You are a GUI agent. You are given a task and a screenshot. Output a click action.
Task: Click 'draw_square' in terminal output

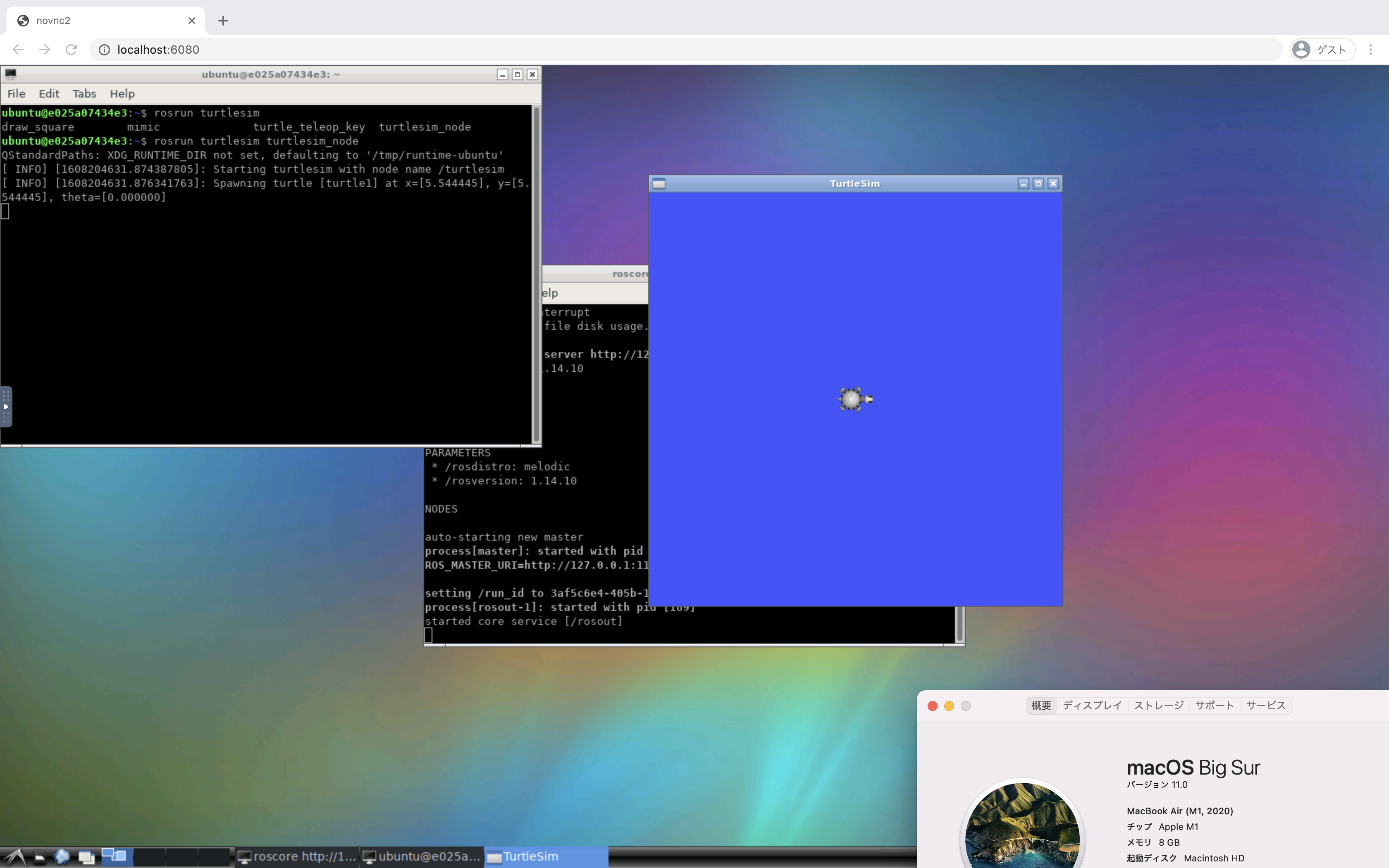pos(38,127)
